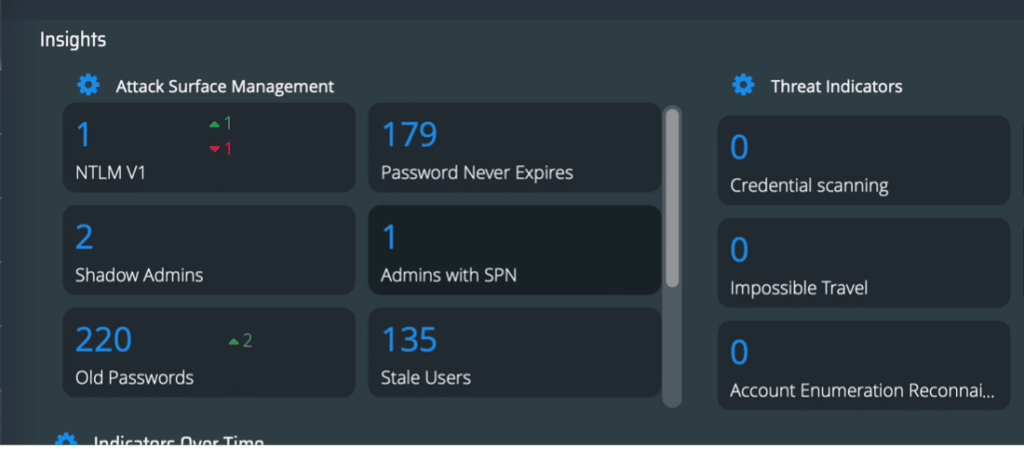This screenshot has width=1024, height=449.
Task: Select the Credential scanning indicator
Action: point(863,160)
